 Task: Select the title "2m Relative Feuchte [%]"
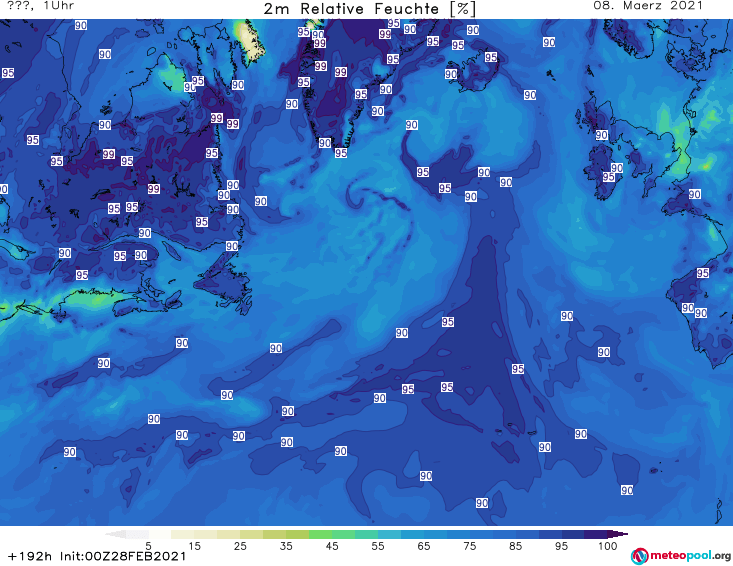pos(370,9)
